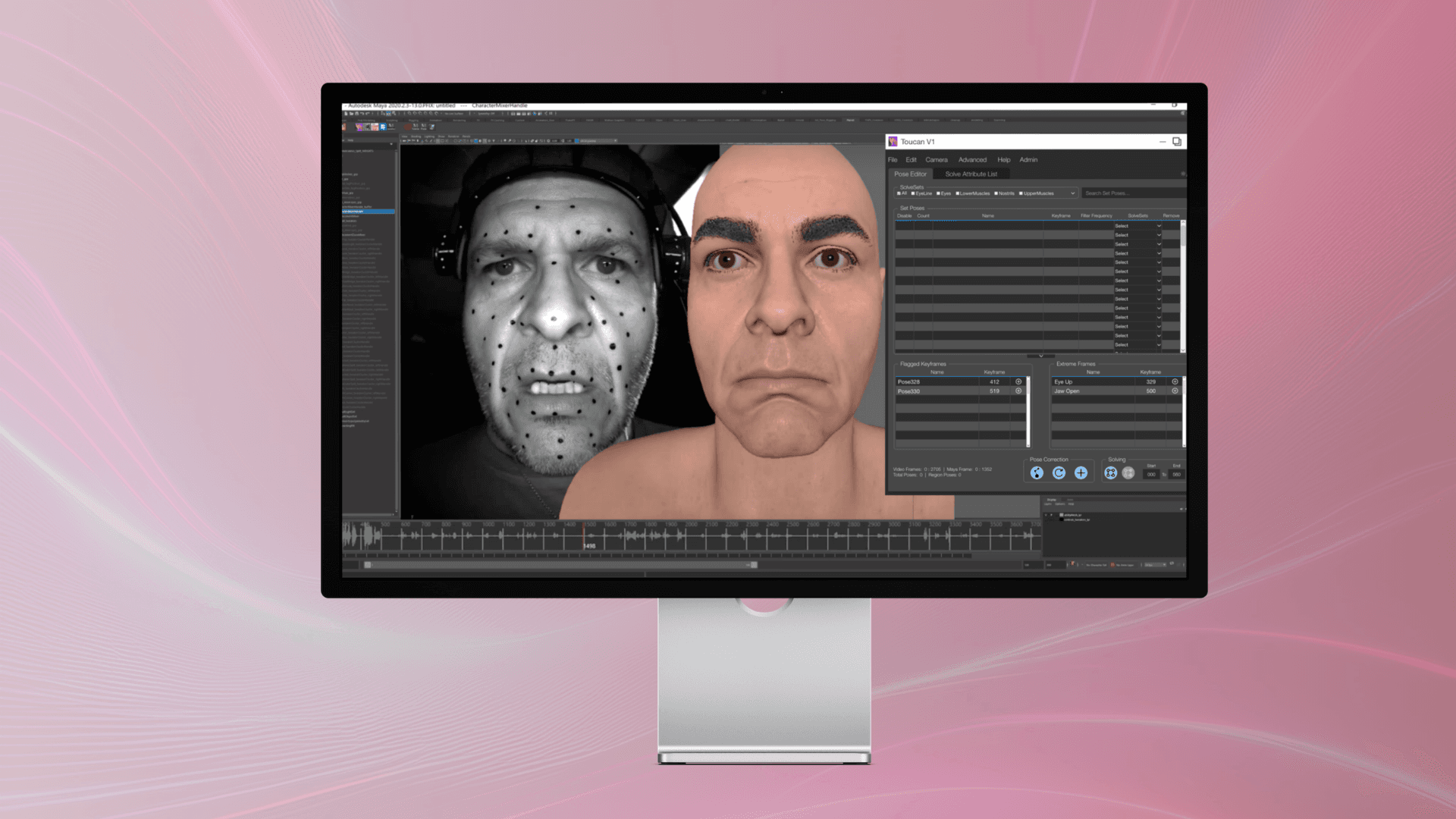Image resolution: width=1456 pixels, height=819 pixels.
Task: Collapse the Set Poses panel chevron
Action: 1040,356
